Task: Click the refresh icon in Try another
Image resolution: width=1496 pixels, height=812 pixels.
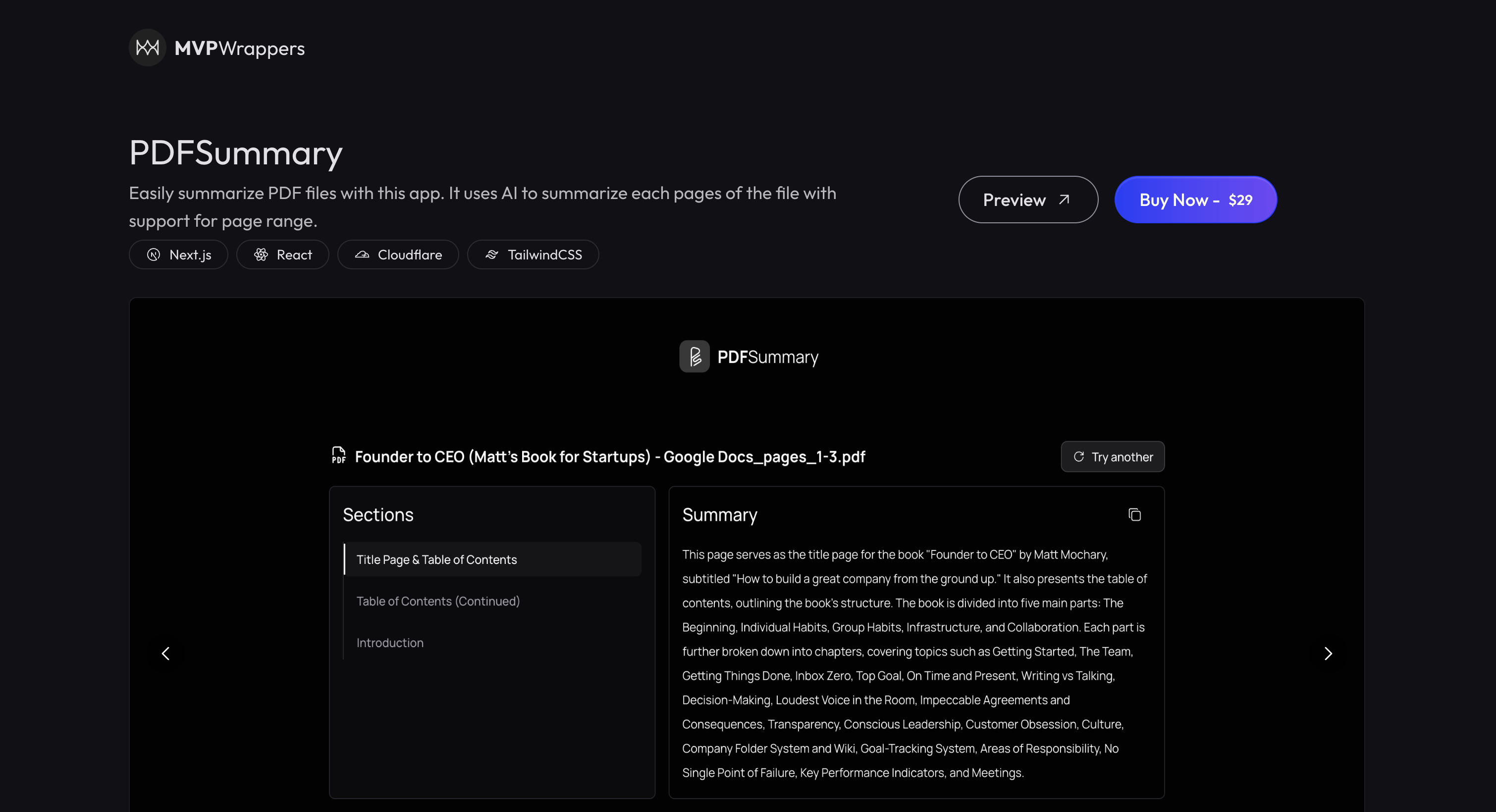Action: pos(1078,457)
